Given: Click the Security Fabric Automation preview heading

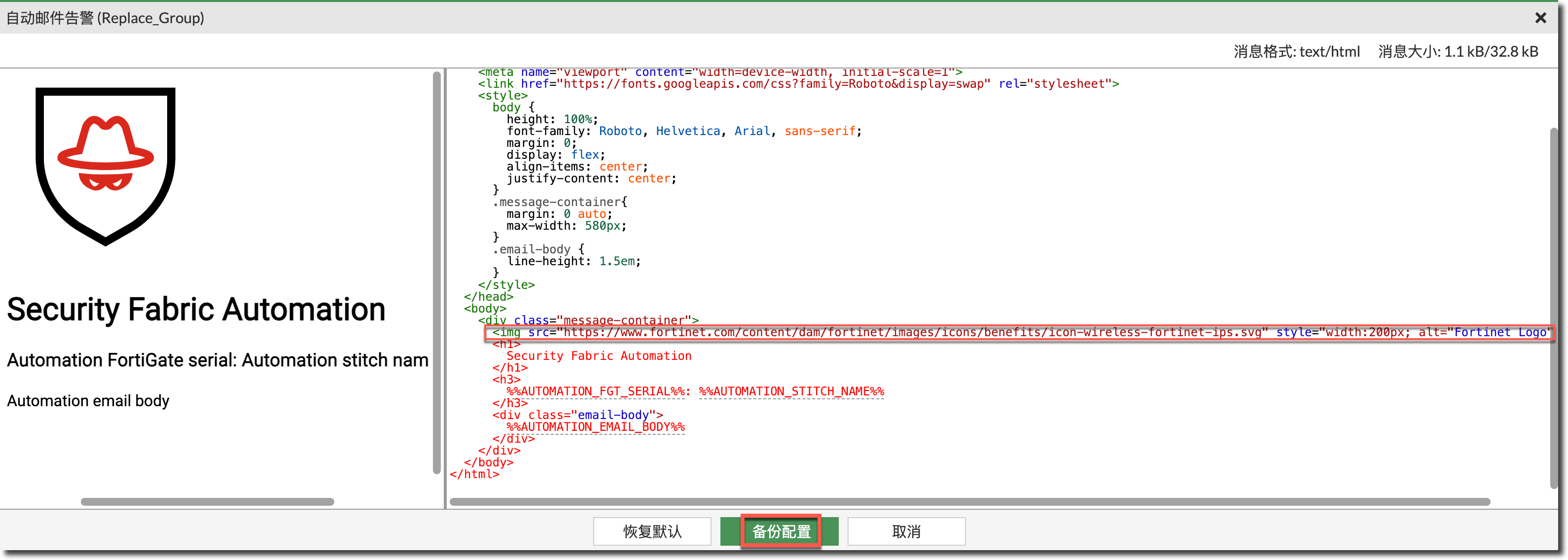Looking at the screenshot, I should pos(196,309).
